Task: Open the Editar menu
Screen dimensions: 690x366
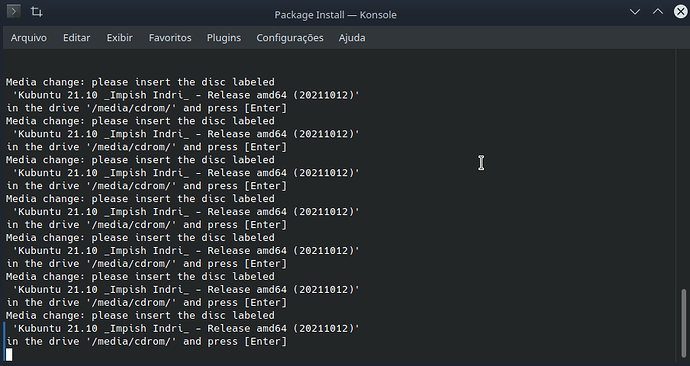Action: [x=77, y=38]
